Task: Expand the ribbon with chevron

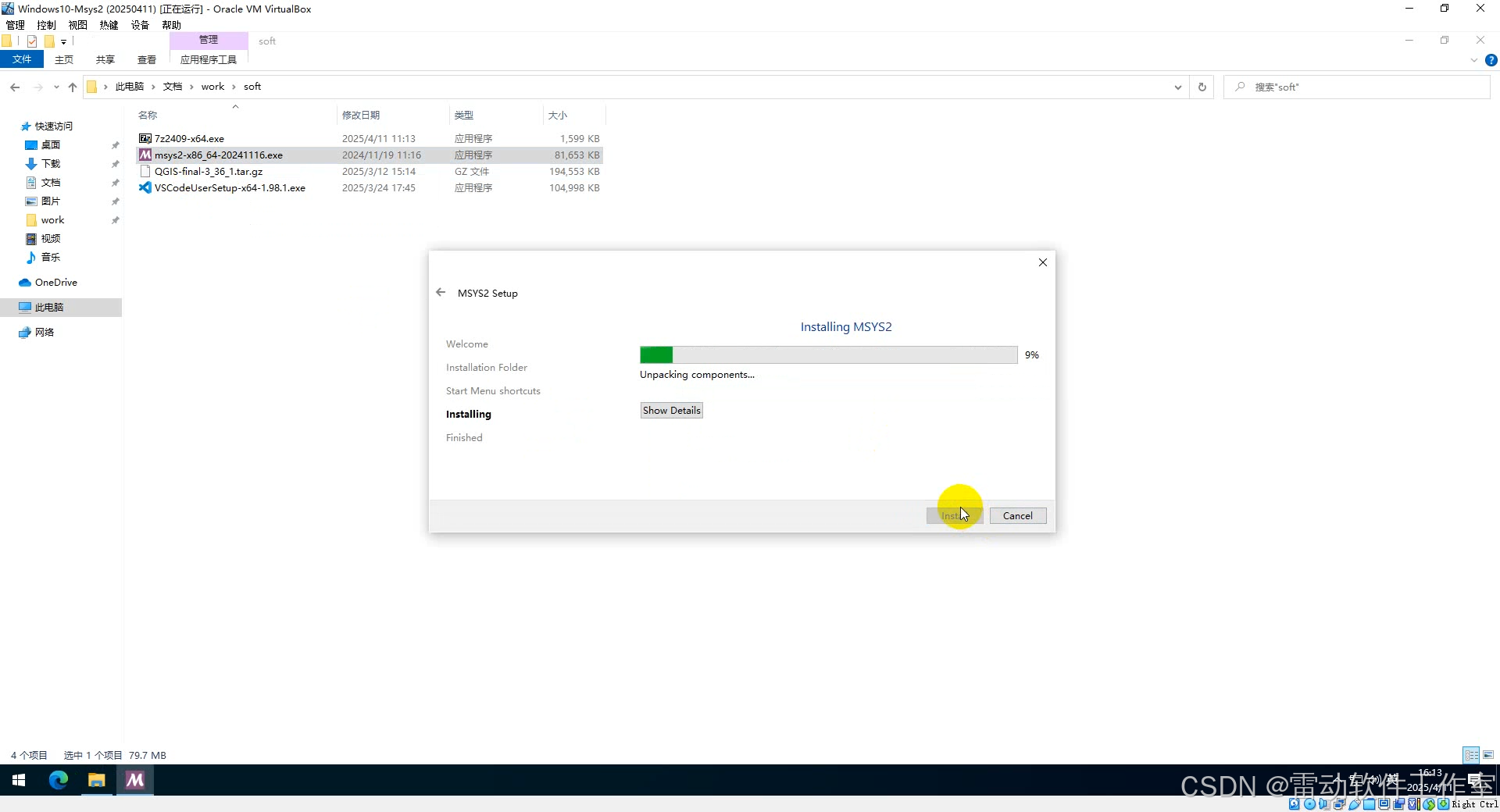Action: 1474,60
